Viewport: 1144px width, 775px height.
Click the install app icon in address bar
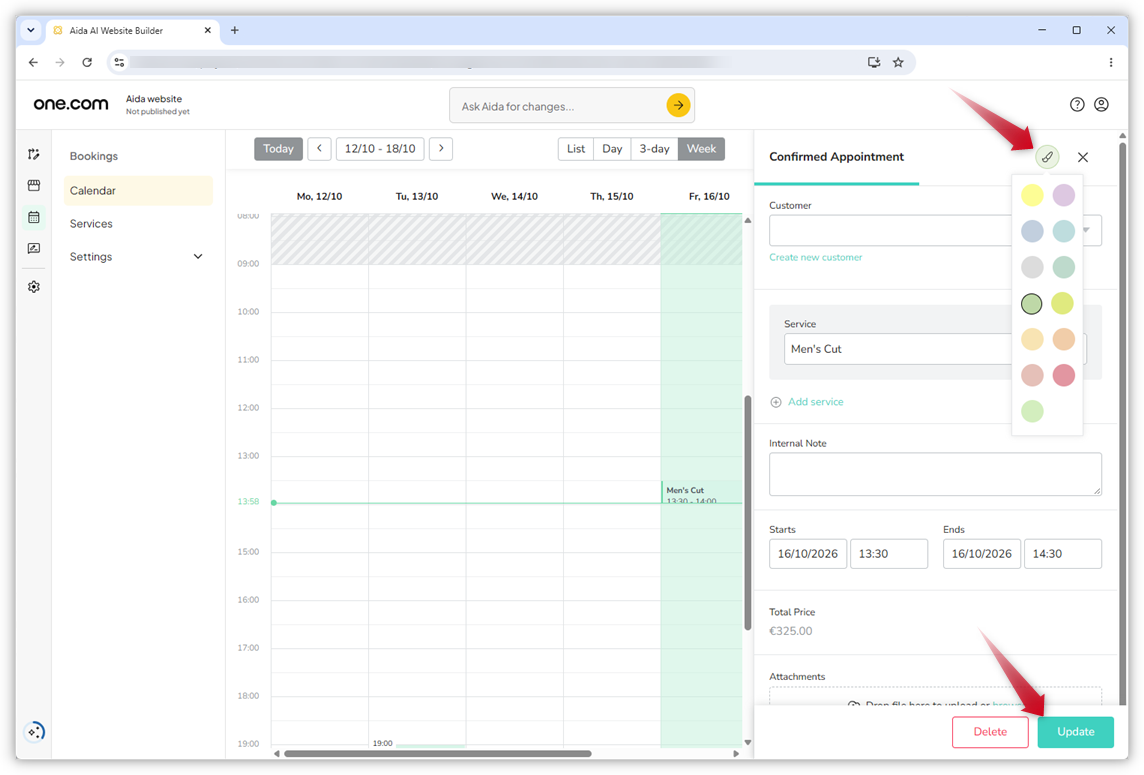(x=873, y=63)
